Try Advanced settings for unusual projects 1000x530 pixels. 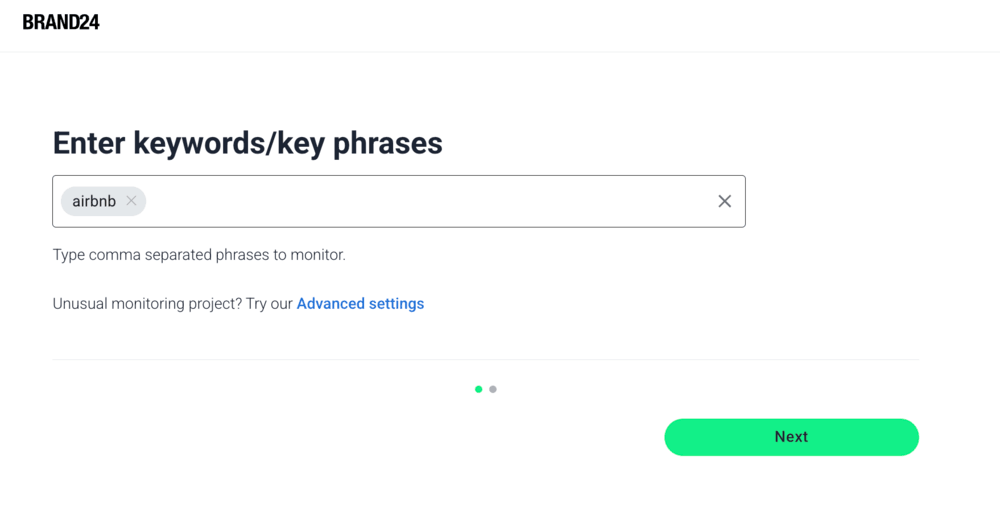(360, 304)
